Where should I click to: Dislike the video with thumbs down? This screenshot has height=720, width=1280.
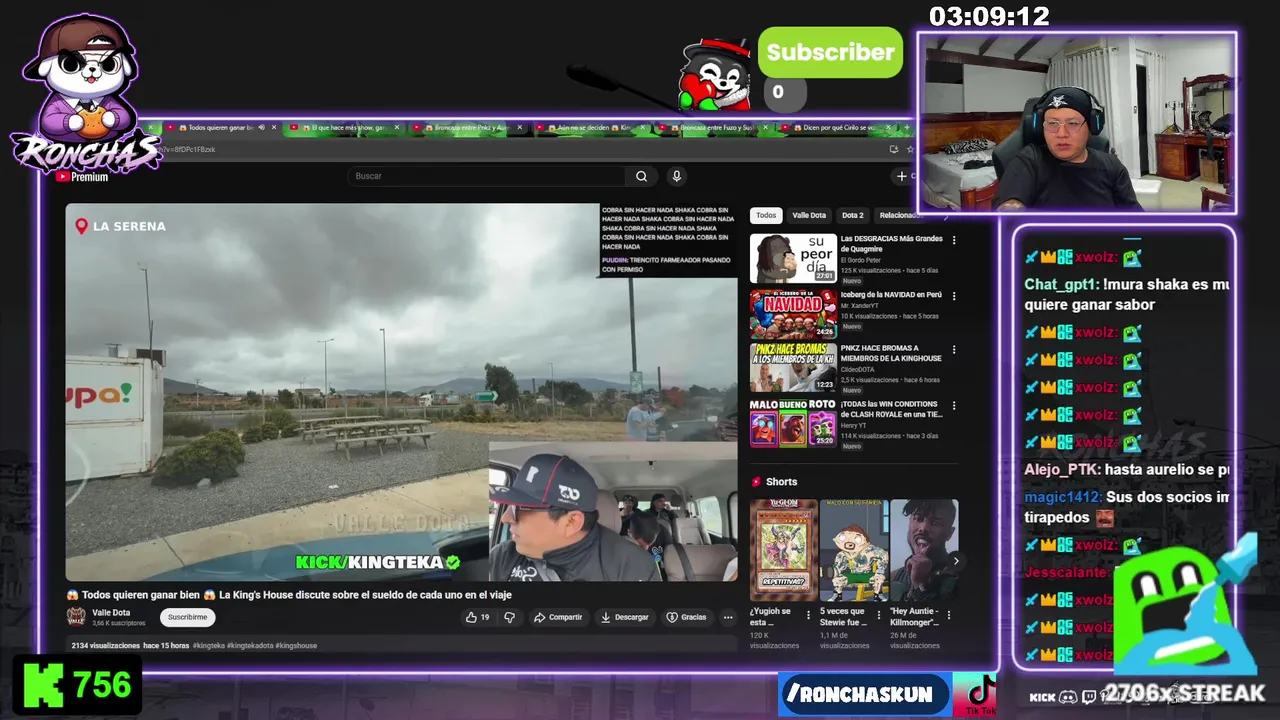coord(509,617)
